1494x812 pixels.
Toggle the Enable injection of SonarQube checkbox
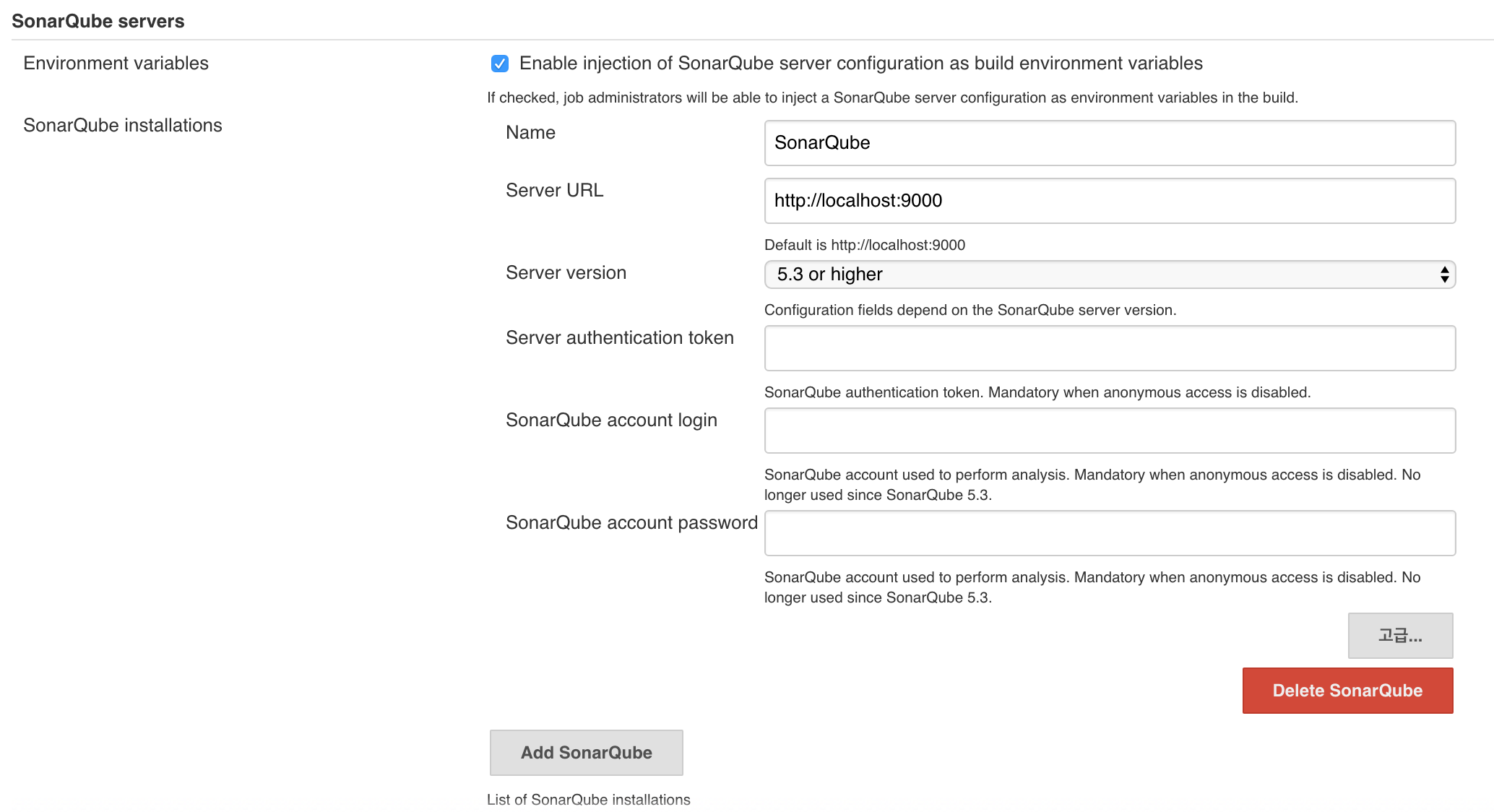point(499,64)
